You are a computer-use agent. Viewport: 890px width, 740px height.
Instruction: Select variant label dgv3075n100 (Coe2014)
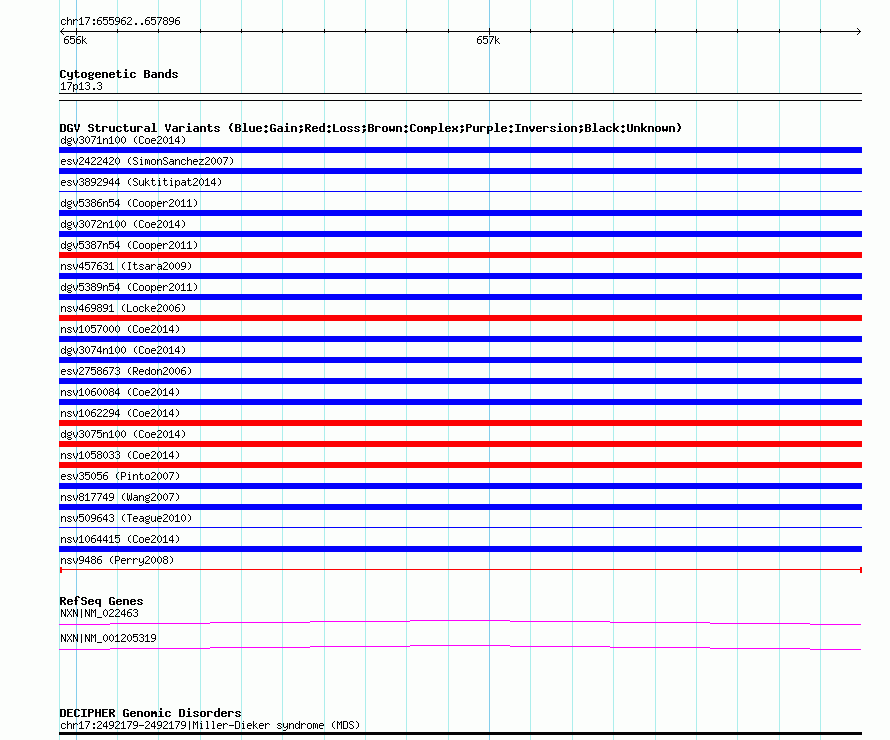(123, 434)
